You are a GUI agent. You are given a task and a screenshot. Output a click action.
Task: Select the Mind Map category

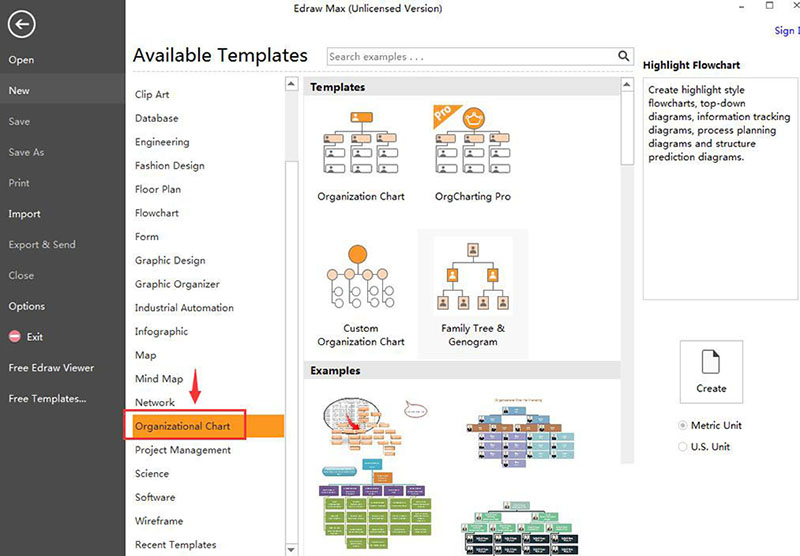coord(159,378)
